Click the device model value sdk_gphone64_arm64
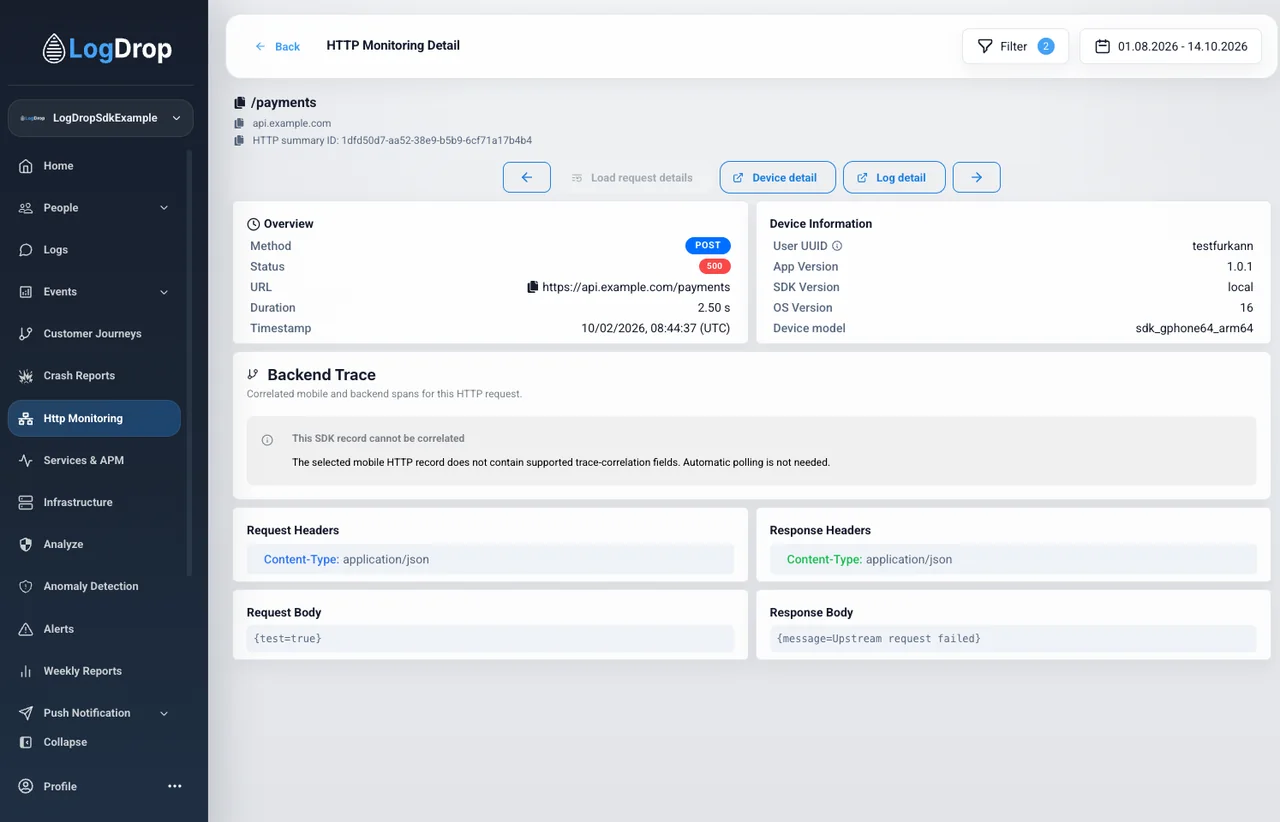 coord(1194,328)
